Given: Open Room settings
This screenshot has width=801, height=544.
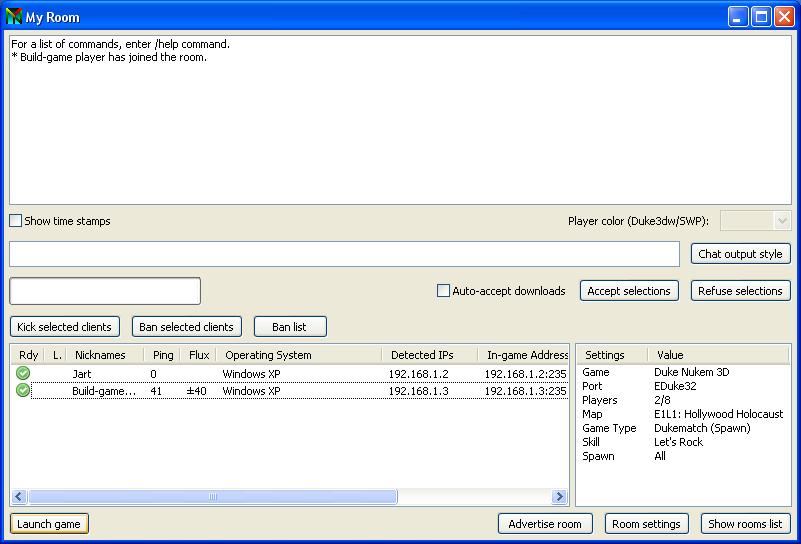Looking at the screenshot, I should 646,524.
